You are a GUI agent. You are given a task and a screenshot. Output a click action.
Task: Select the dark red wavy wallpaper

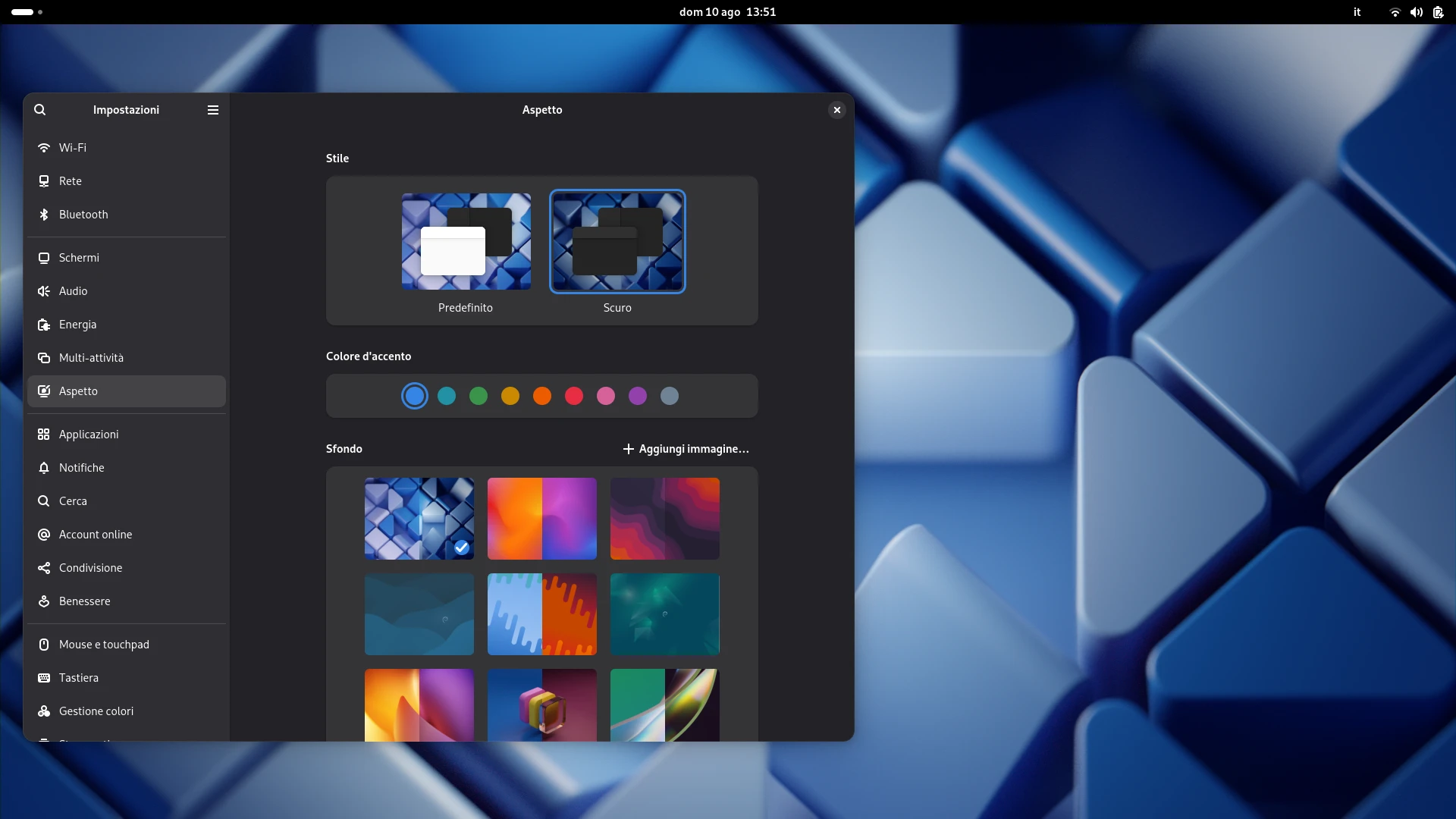click(x=665, y=519)
